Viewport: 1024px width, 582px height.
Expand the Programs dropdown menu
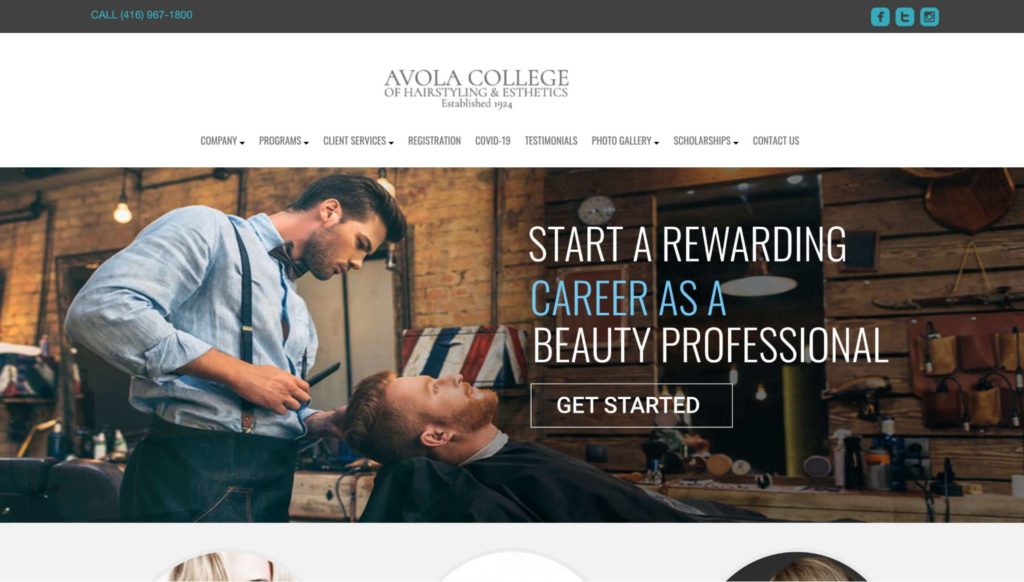click(x=283, y=140)
